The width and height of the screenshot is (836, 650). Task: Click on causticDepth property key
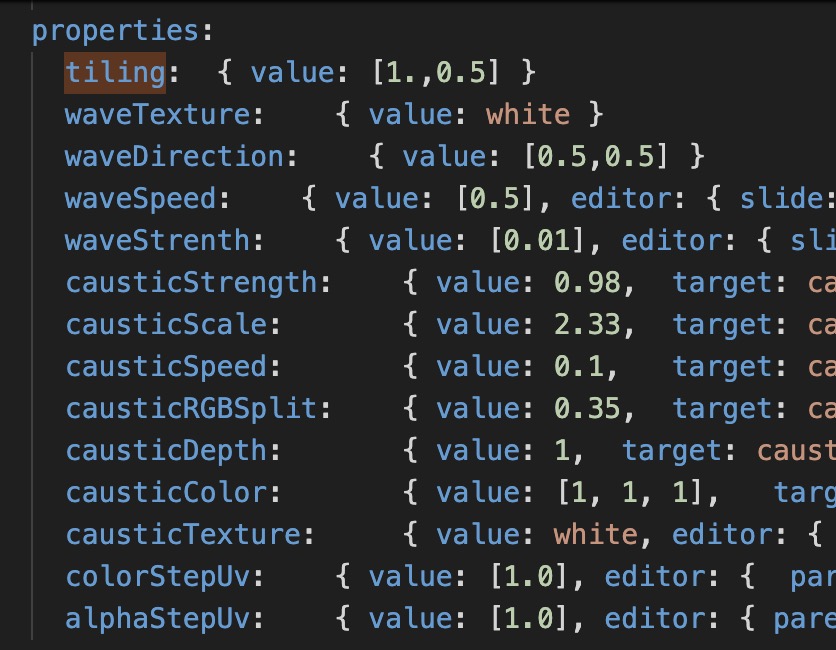(x=166, y=451)
